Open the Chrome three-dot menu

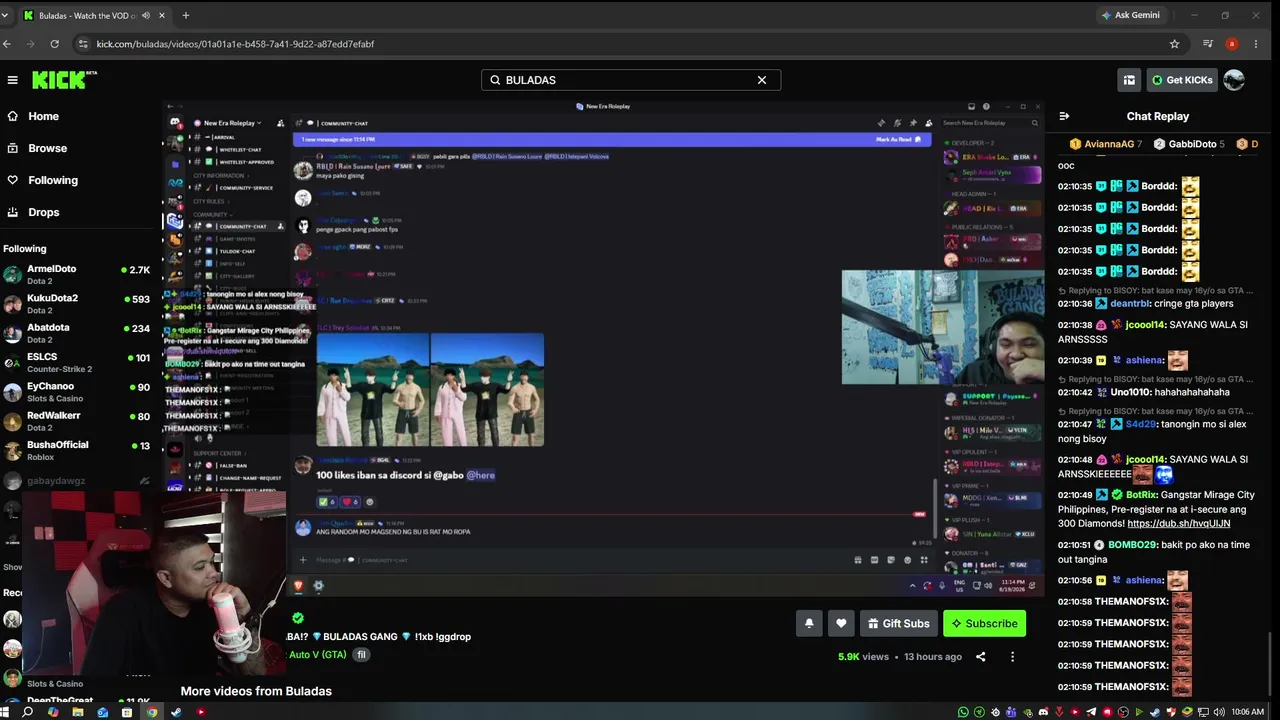click(1256, 44)
